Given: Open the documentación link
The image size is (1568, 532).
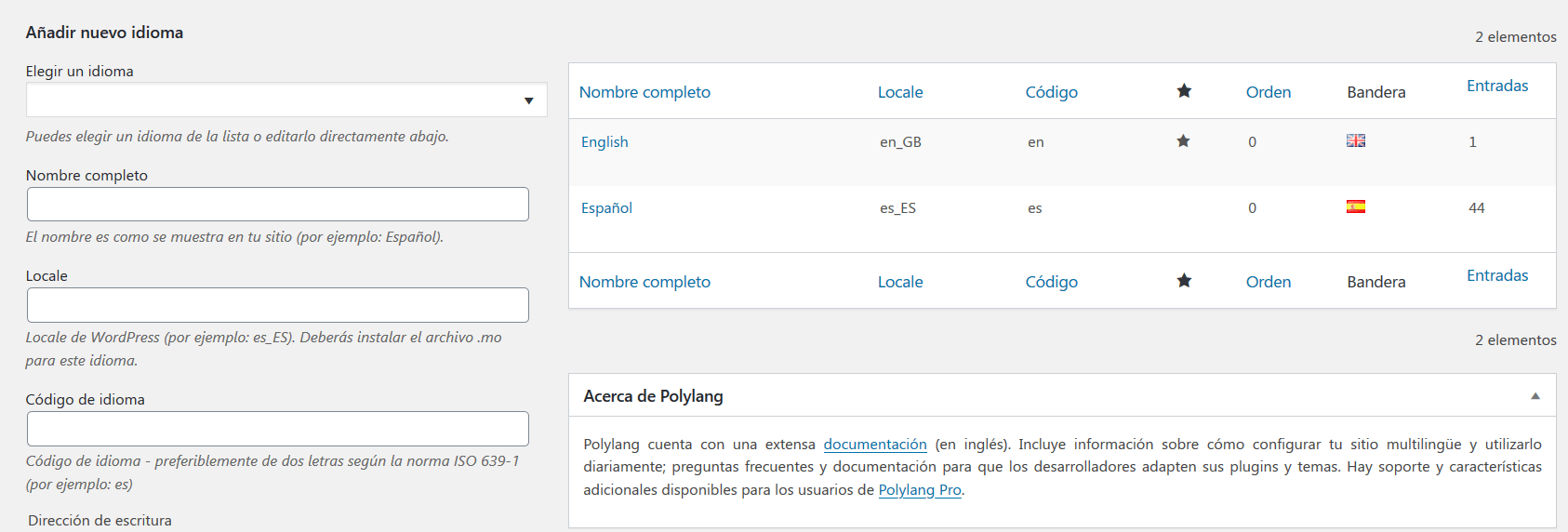Looking at the screenshot, I should (875, 445).
